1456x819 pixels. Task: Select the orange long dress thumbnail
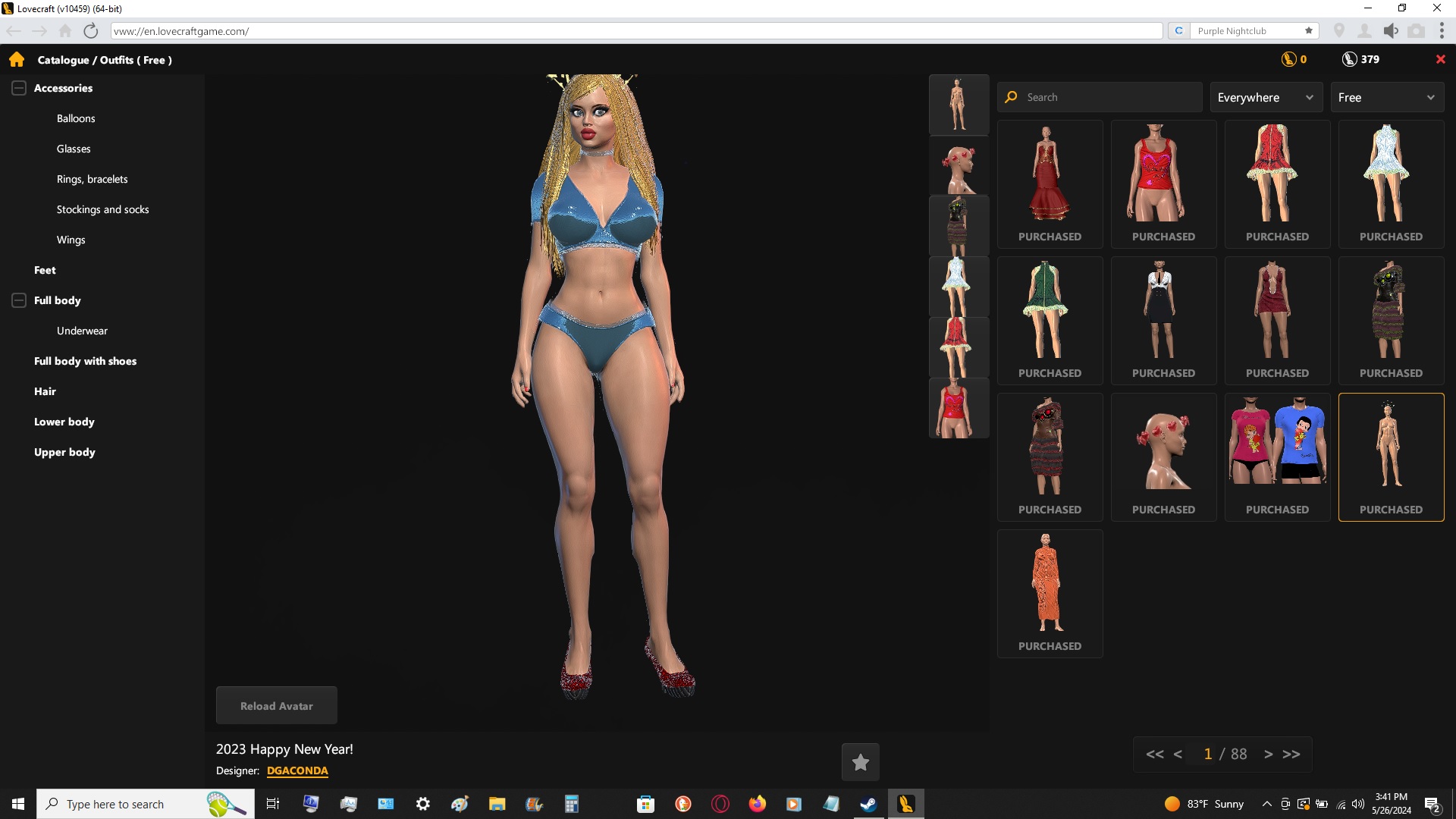(x=1050, y=584)
